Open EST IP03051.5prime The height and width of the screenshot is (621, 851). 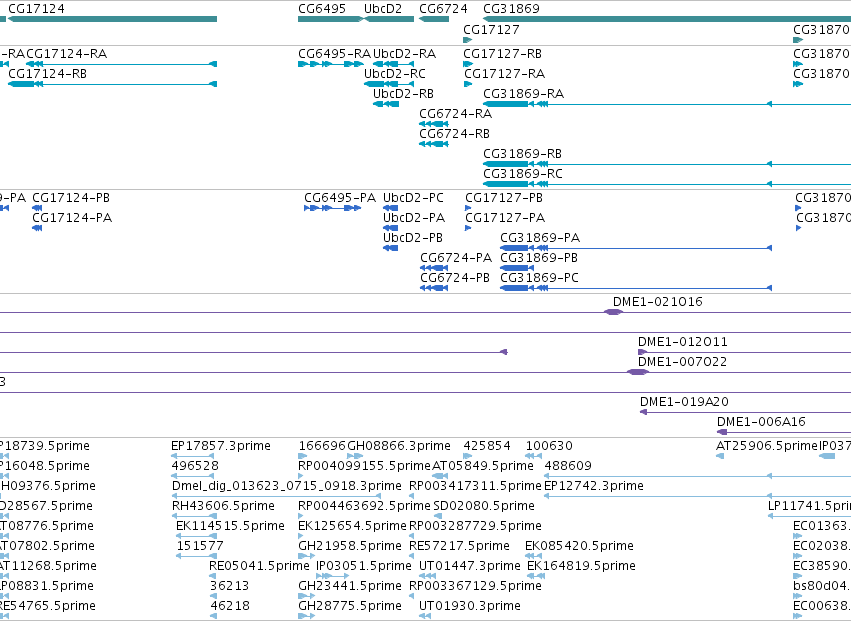(364, 566)
